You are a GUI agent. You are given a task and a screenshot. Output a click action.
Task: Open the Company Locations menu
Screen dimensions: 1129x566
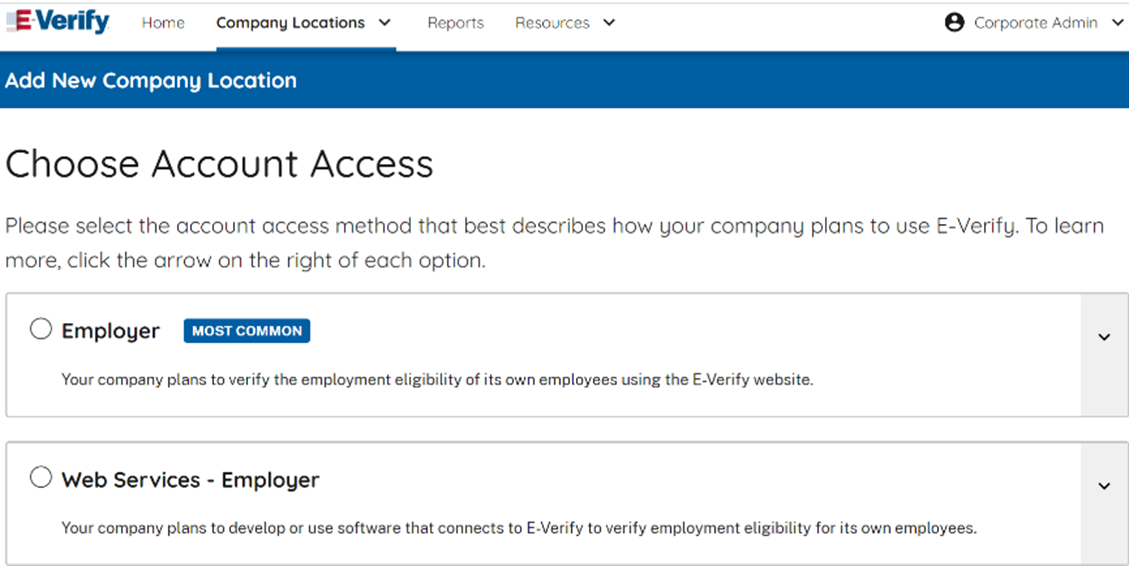click(x=290, y=23)
